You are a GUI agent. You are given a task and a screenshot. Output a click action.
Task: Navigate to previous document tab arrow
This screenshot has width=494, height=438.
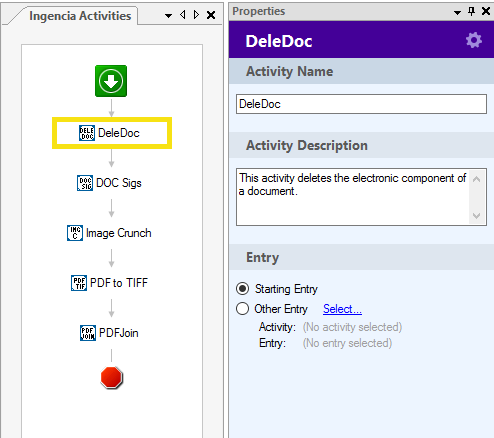[x=182, y=15]
